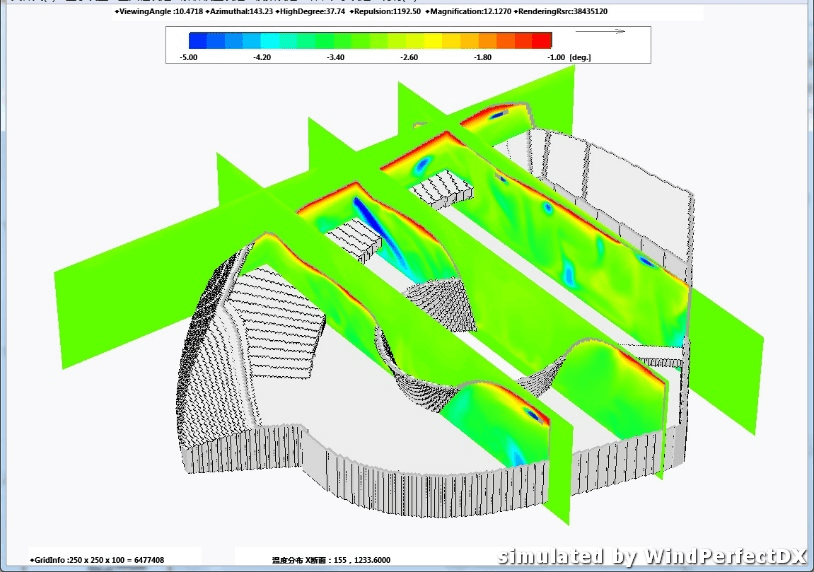The width and height of the screenshot is (814, 572).
Task: Click the -2.60 legend scale label
Action: [x=408, y=58]
